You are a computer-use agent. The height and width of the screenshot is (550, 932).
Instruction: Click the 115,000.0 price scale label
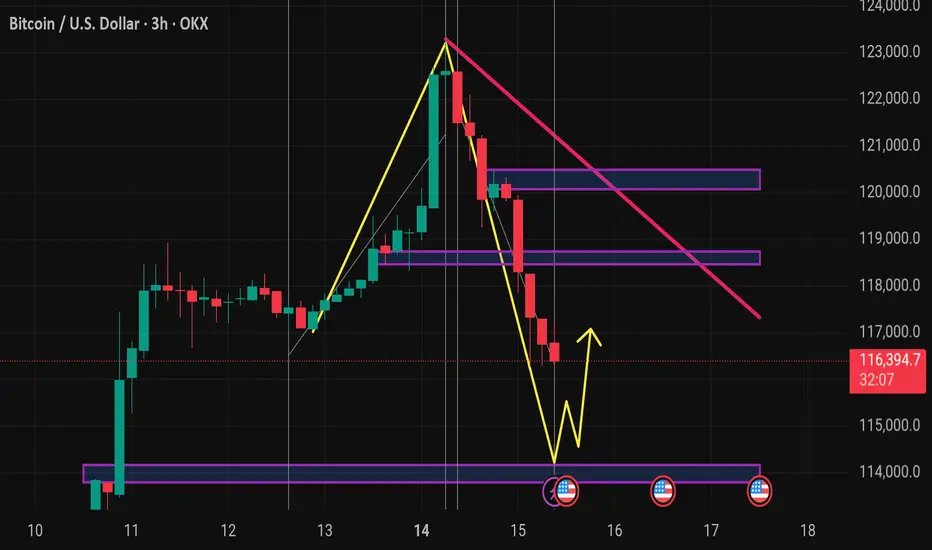(889, 425)
